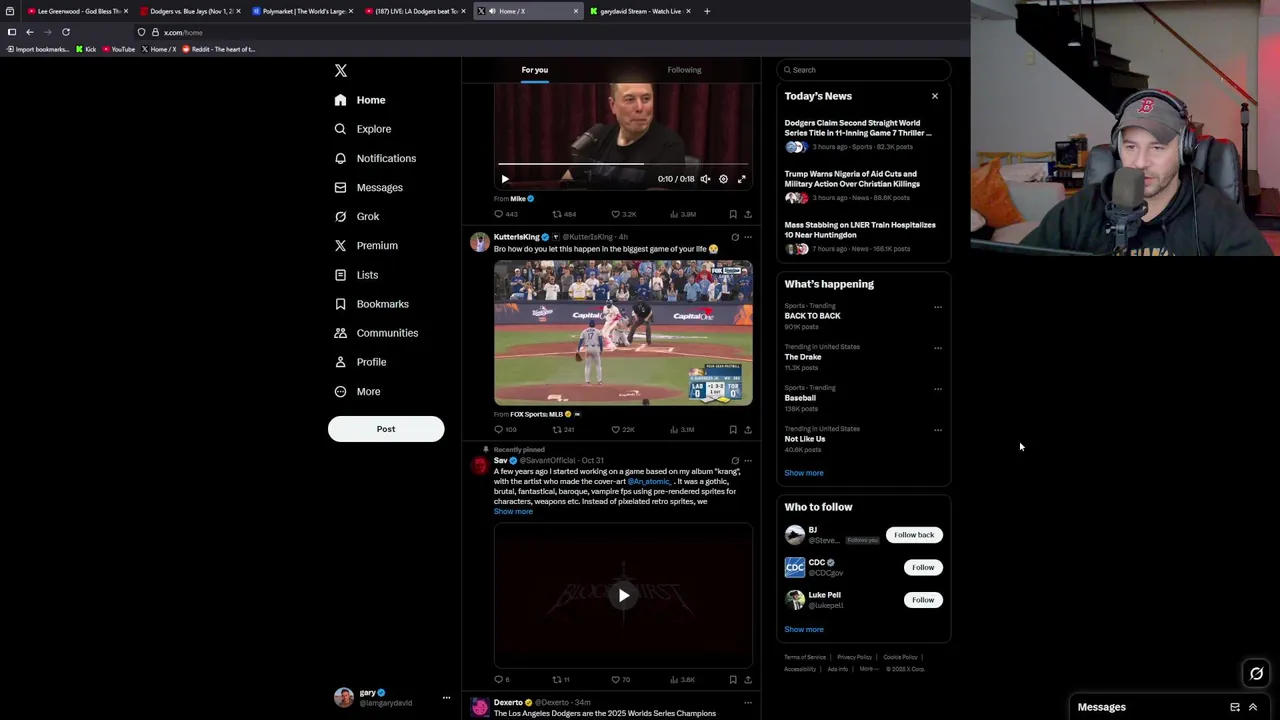Follow Luke Pell
This screenshot has width=1280, height=720.
click(x=923, y=600)
